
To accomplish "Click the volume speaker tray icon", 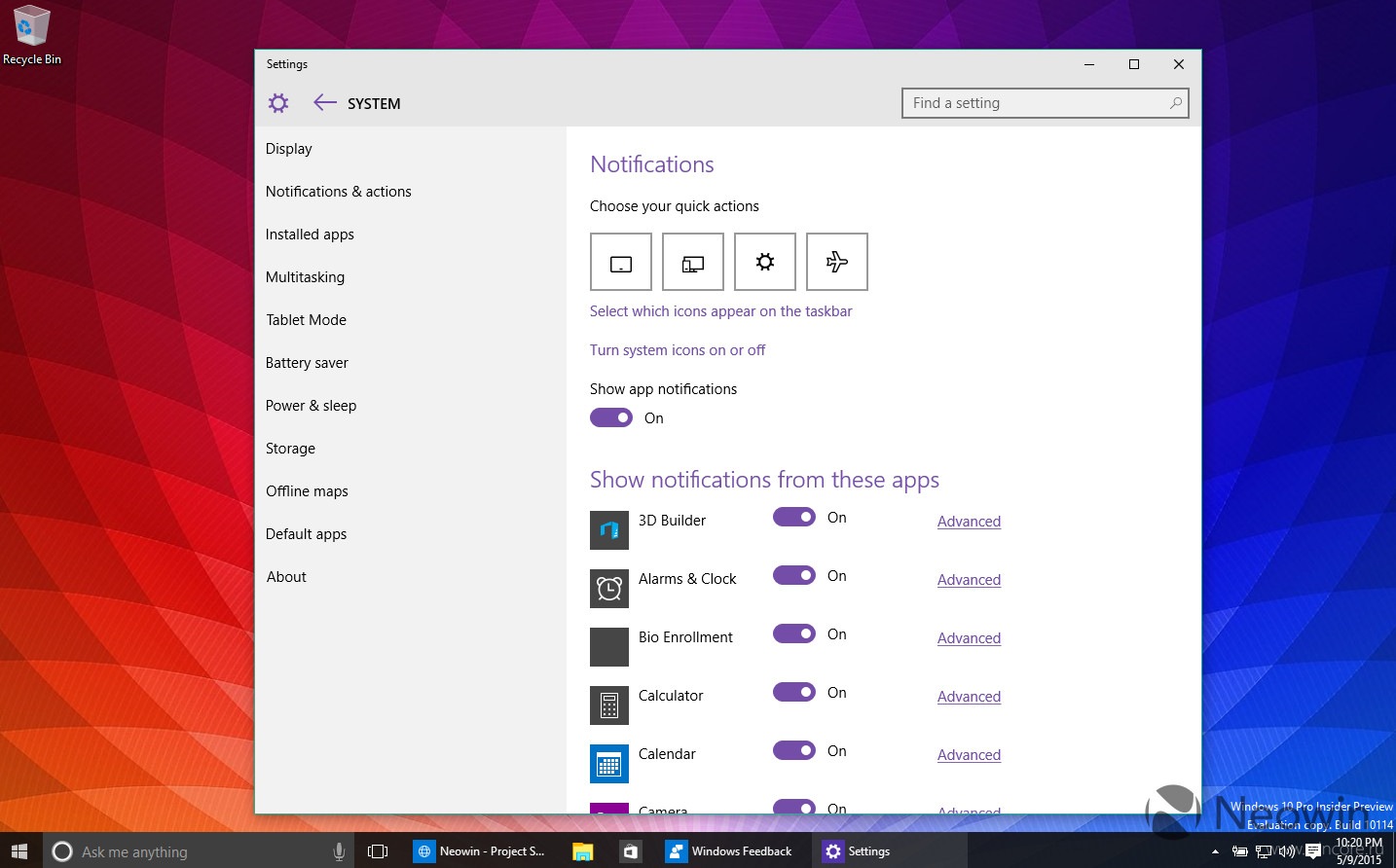I will 1288,851.
